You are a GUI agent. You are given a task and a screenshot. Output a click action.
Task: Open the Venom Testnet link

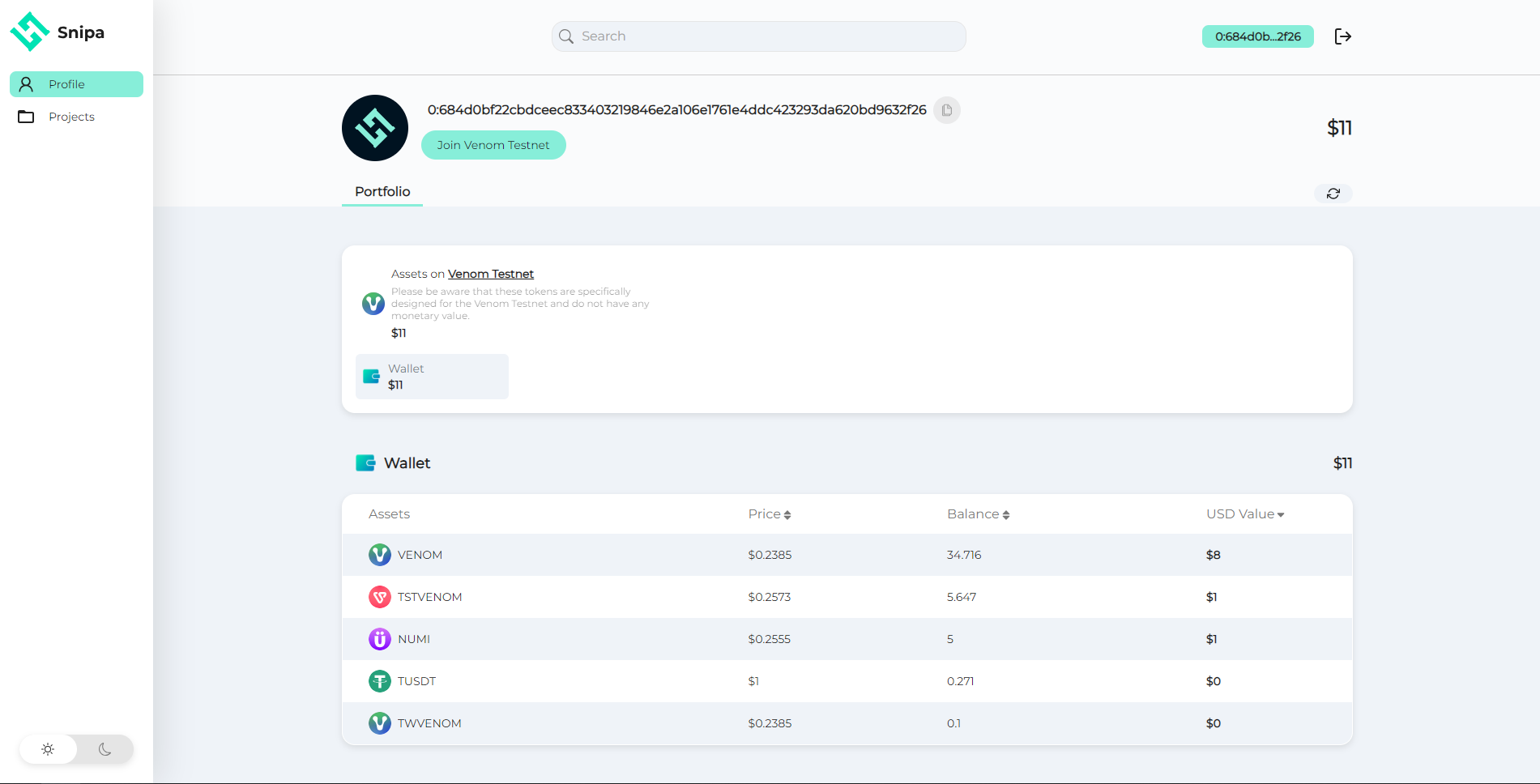[491, 274]
